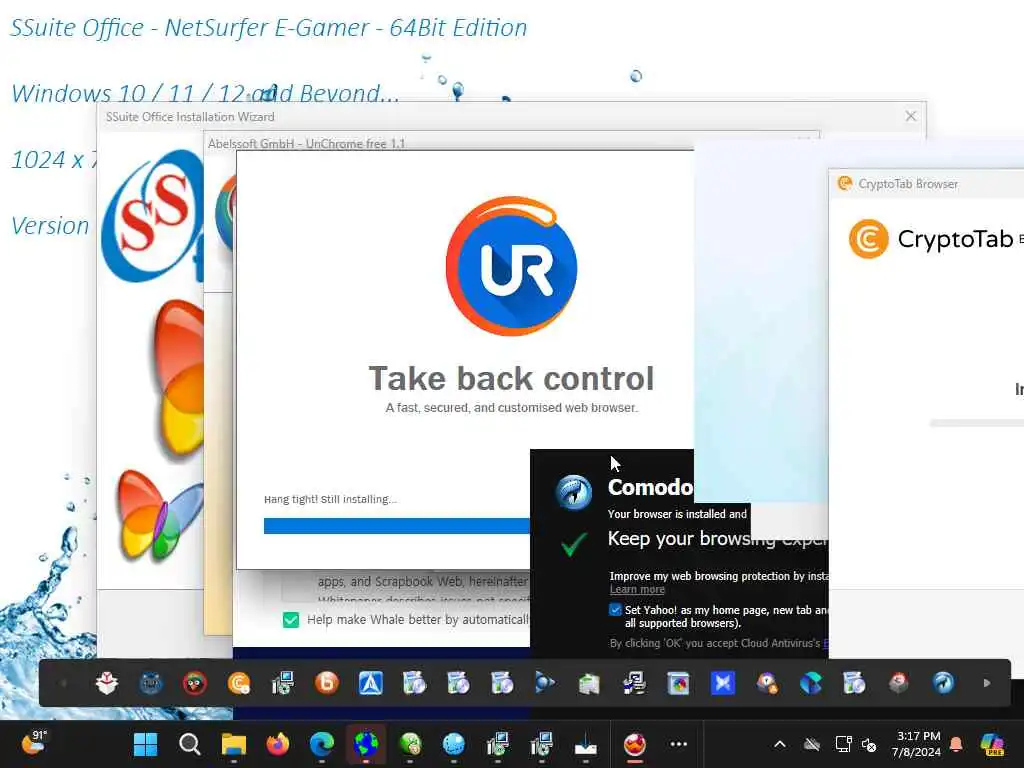Follow the 'Learn more' link in Comodo dialog

click(637, 589)
